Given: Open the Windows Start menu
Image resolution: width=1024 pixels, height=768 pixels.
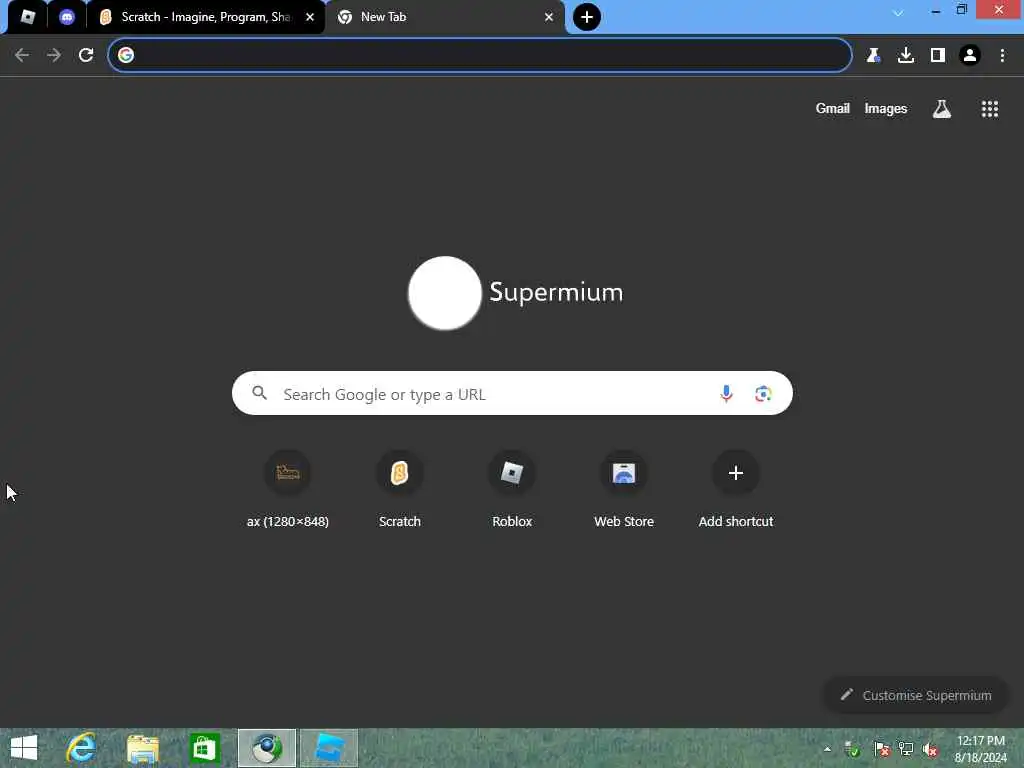Looking at the screenshot, I should tap(24, 748).
